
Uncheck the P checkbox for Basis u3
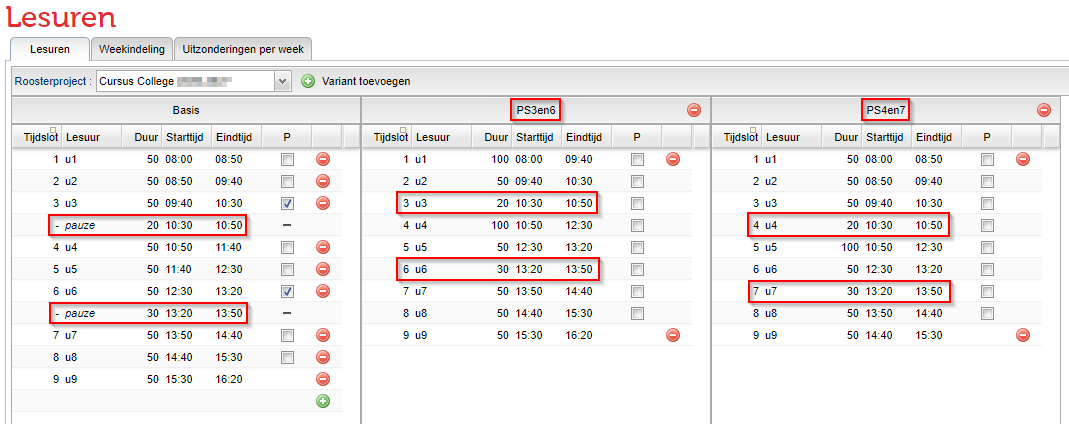[x=288, y=203]
